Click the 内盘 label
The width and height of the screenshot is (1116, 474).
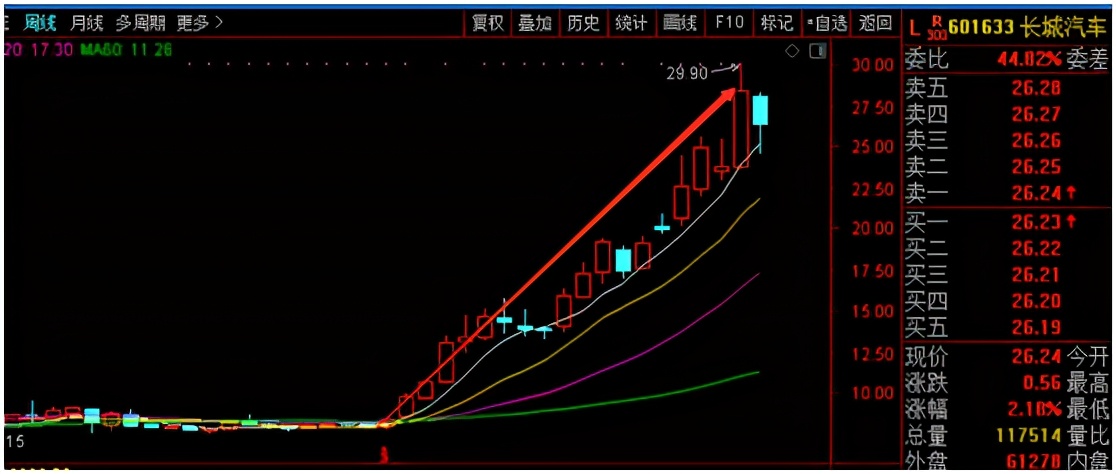1088,461
